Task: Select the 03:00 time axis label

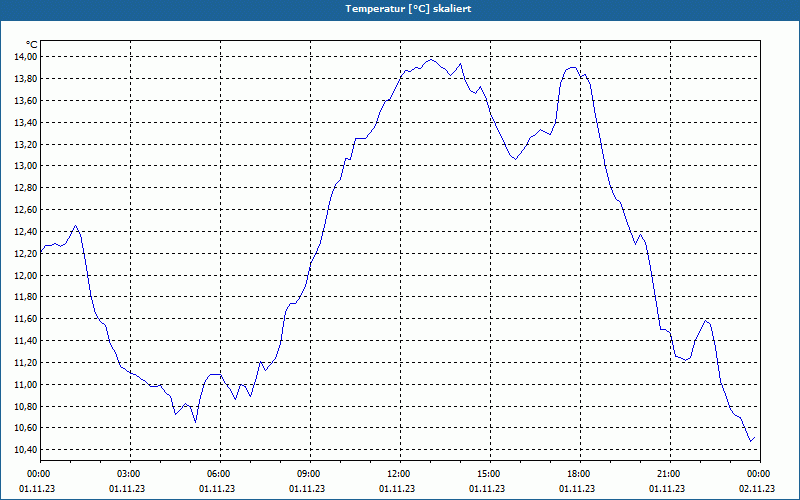Action: (129, 474)
